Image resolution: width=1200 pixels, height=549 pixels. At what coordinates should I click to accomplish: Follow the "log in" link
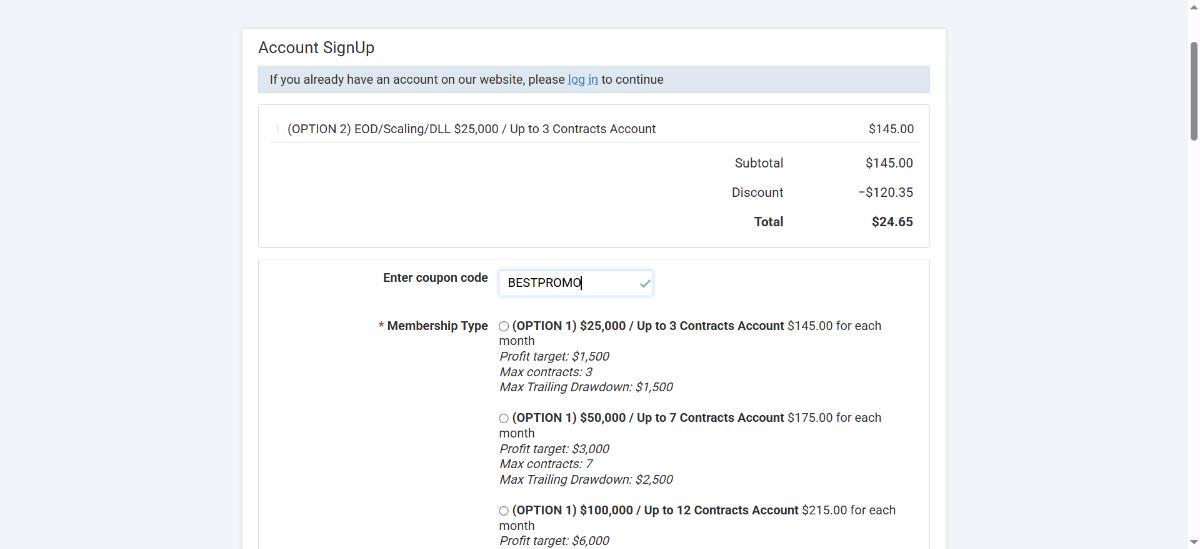(x=582, y=80)
